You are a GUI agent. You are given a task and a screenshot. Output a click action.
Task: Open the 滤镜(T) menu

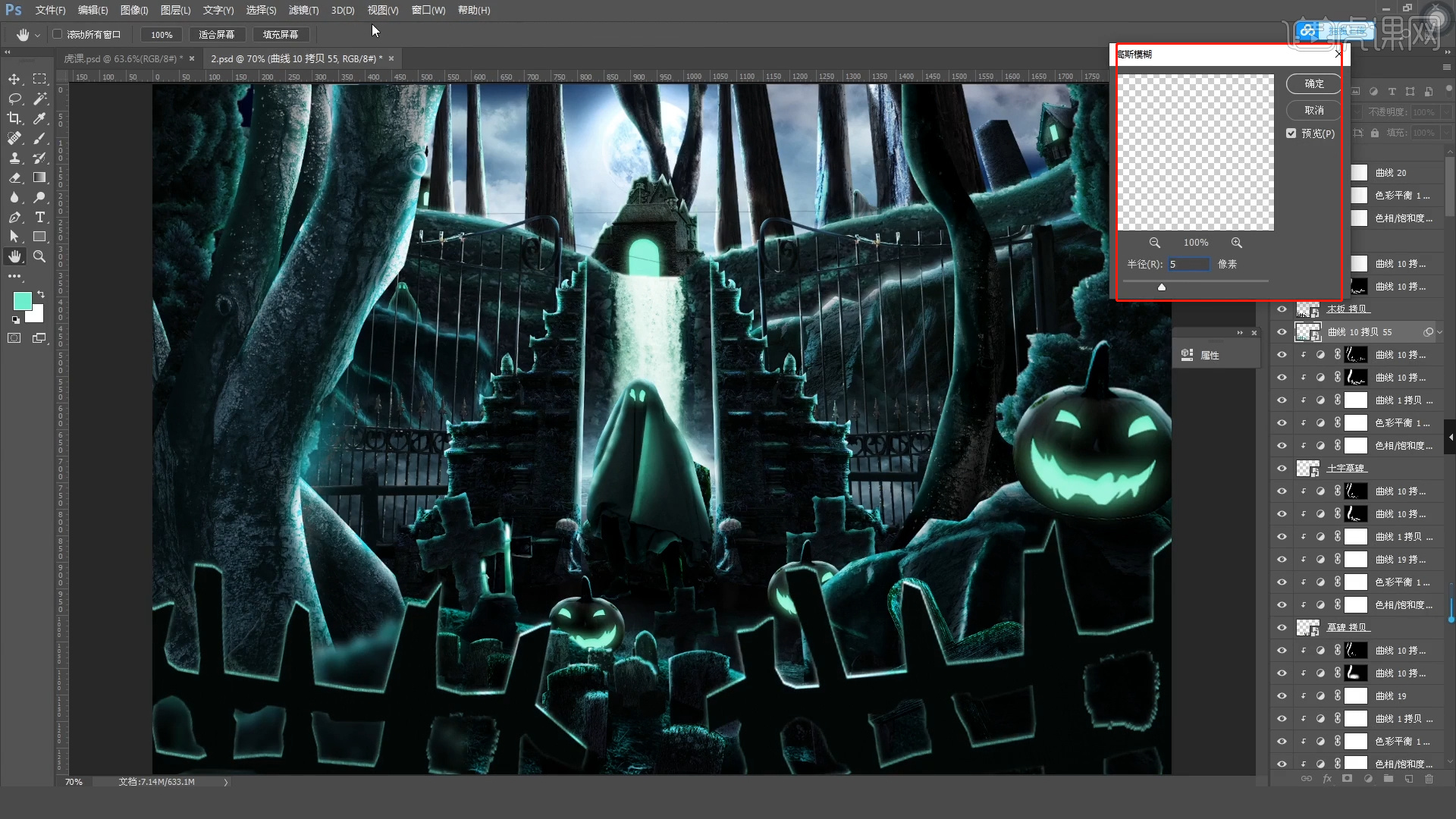pos(303,11)
